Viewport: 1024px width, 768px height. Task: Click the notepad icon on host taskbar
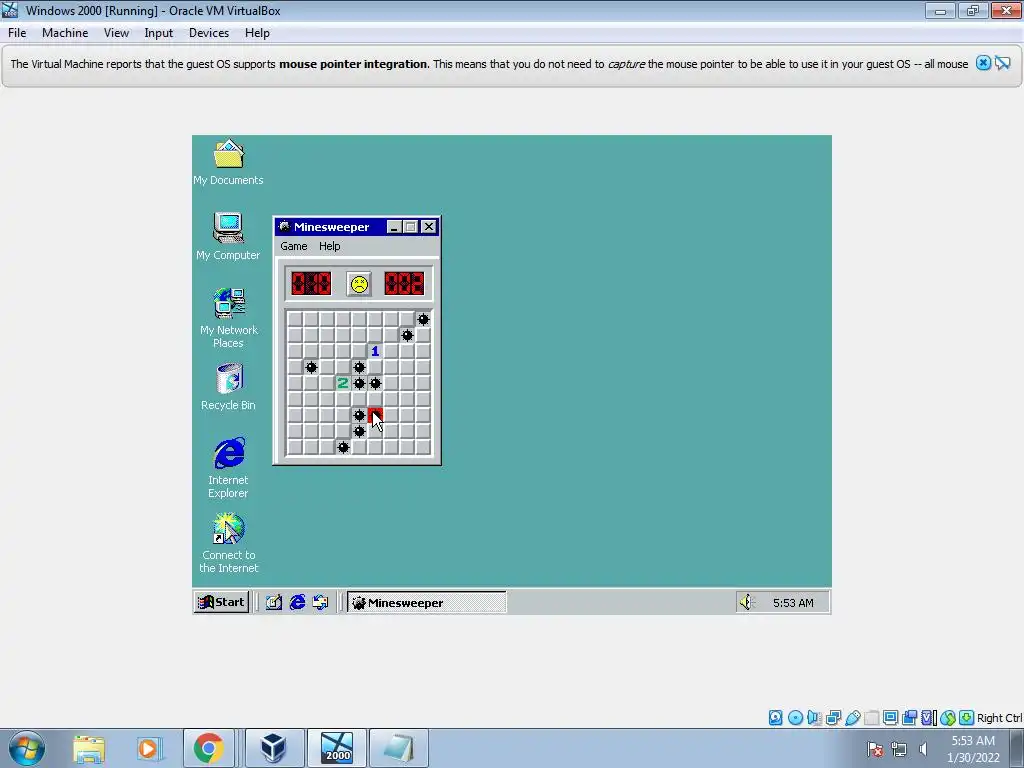[x=399, y=748]
